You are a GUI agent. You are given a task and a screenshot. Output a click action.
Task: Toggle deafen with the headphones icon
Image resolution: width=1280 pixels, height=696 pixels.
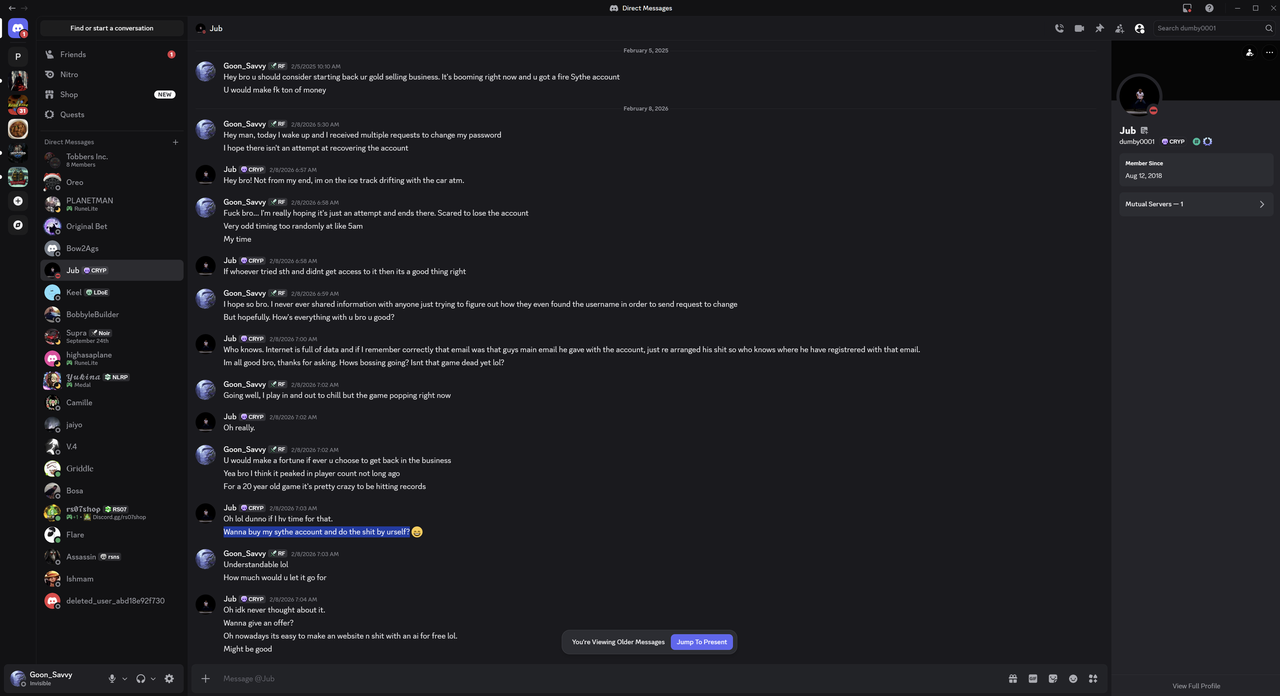point(141,678)
